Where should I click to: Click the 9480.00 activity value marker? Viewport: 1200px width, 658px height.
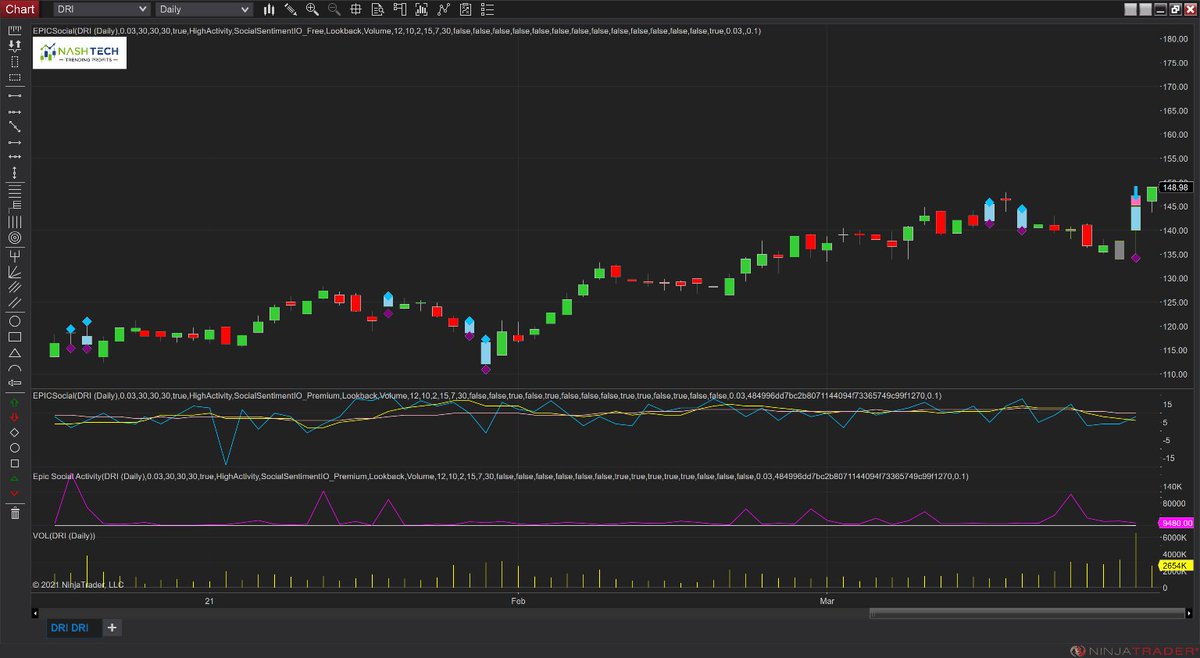click(1178, 521)
